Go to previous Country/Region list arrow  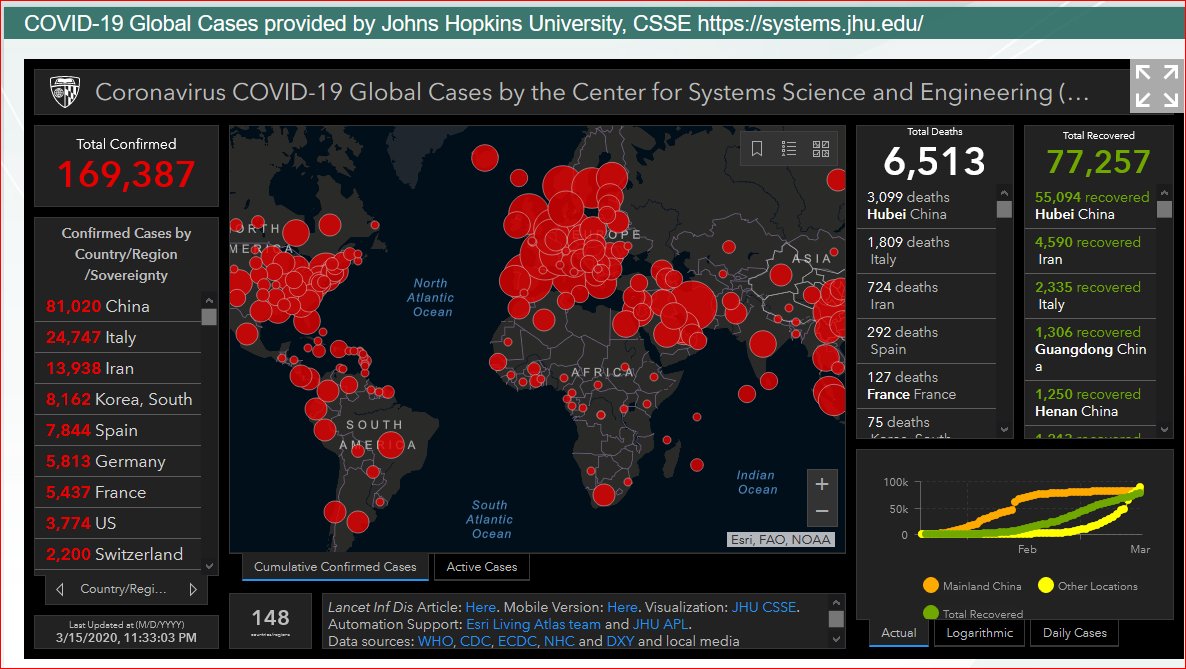click(60, 589)
